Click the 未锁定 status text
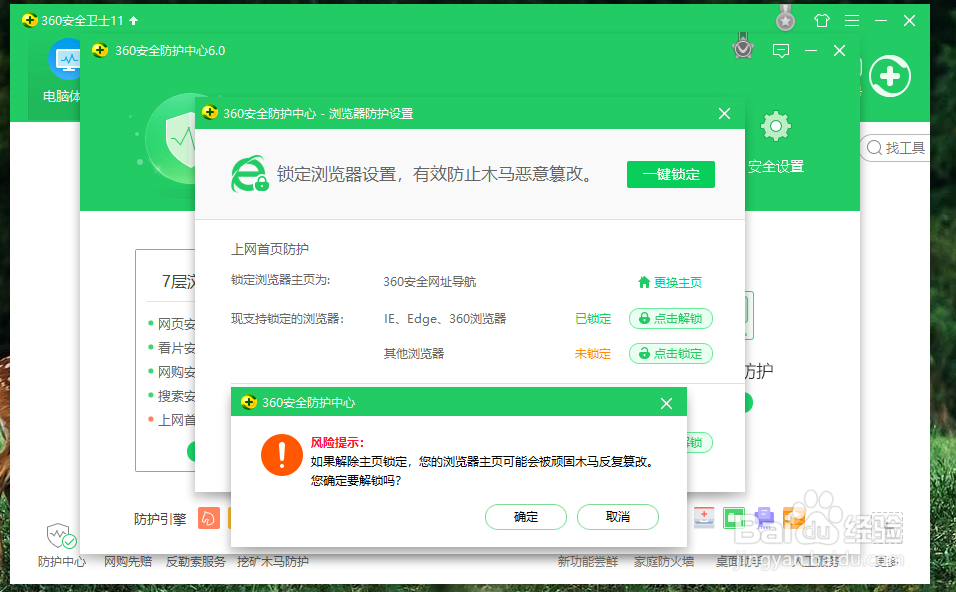Viewport: 956px width, 592px height. click(x=593, y=354)
